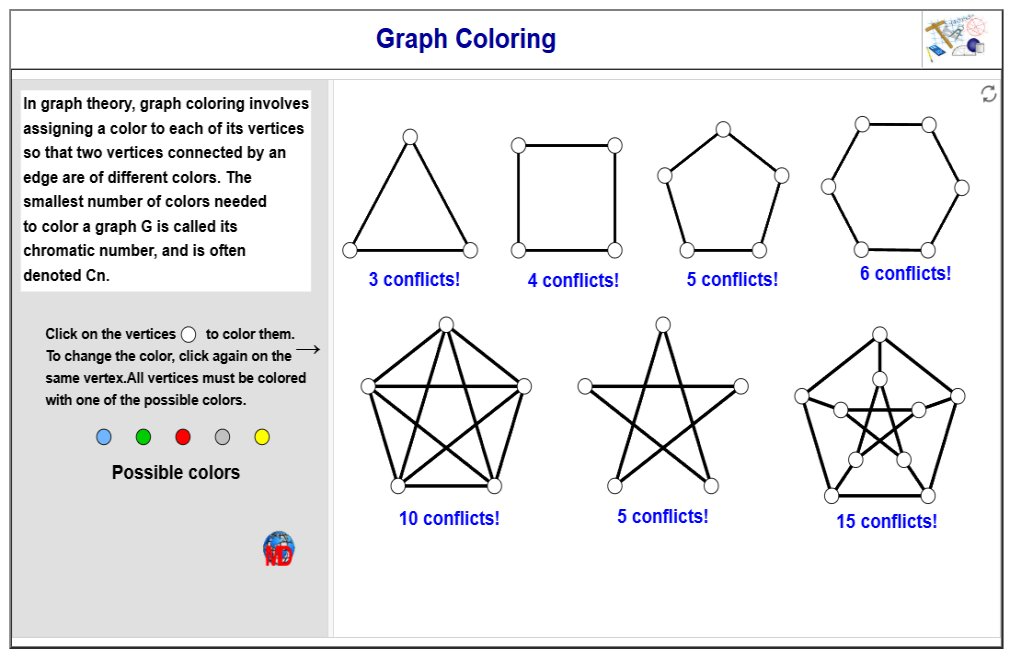Click the star graph's leftmost vertex

coord(585,386)
